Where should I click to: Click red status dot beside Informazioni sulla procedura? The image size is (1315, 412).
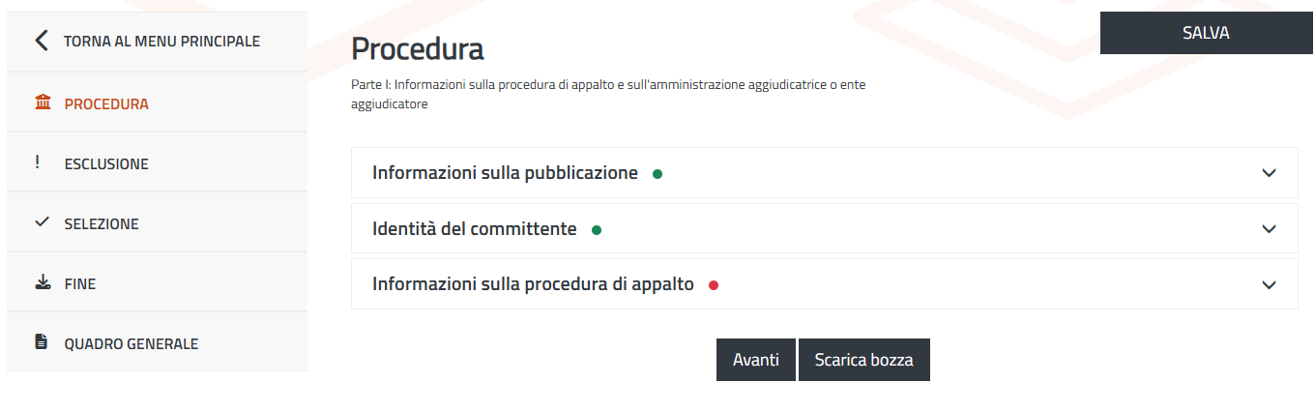(x=713, y=285)
